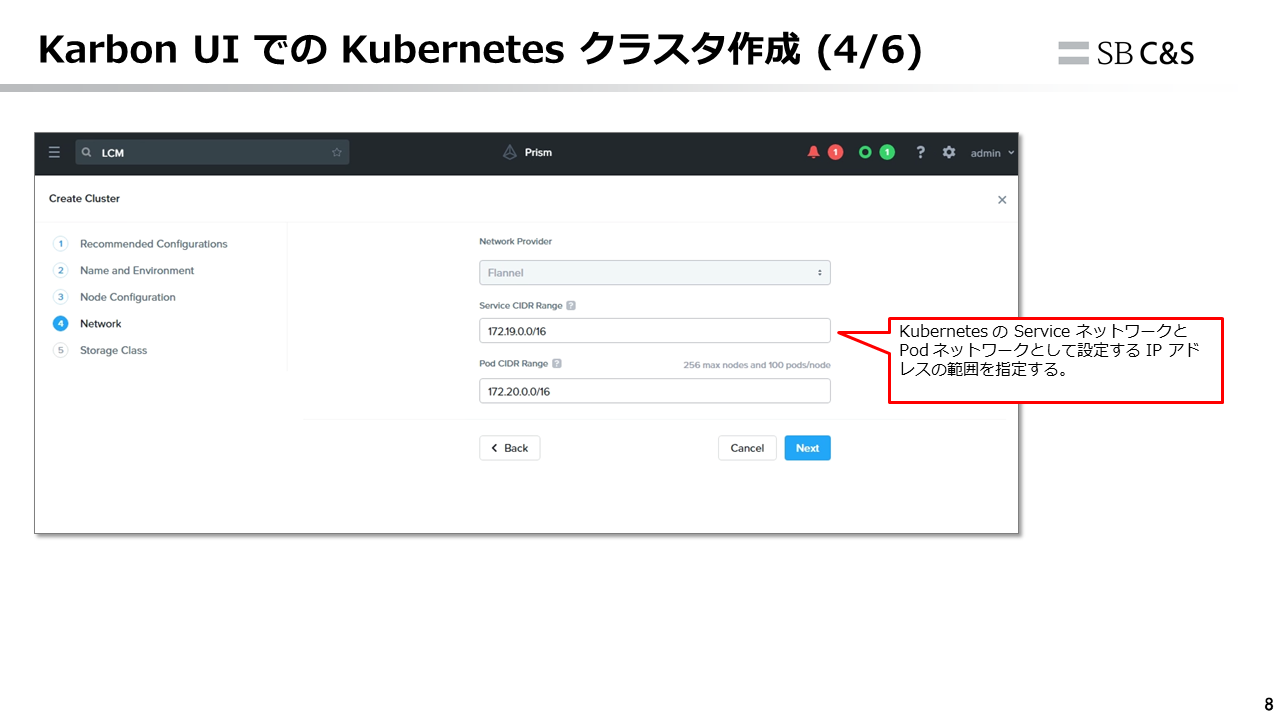
Task: Click the red alert count badge
Action: [x=836, y=152]
